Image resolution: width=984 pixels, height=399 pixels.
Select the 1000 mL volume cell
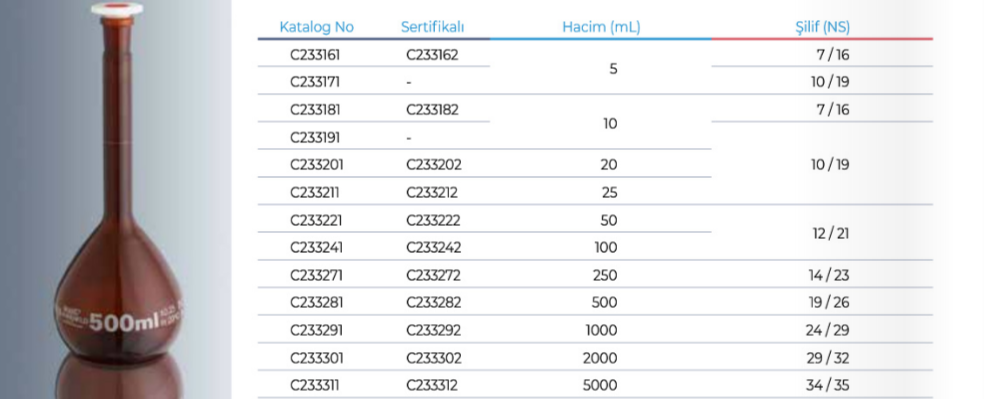pyautogui.click(x=601, y=331)
